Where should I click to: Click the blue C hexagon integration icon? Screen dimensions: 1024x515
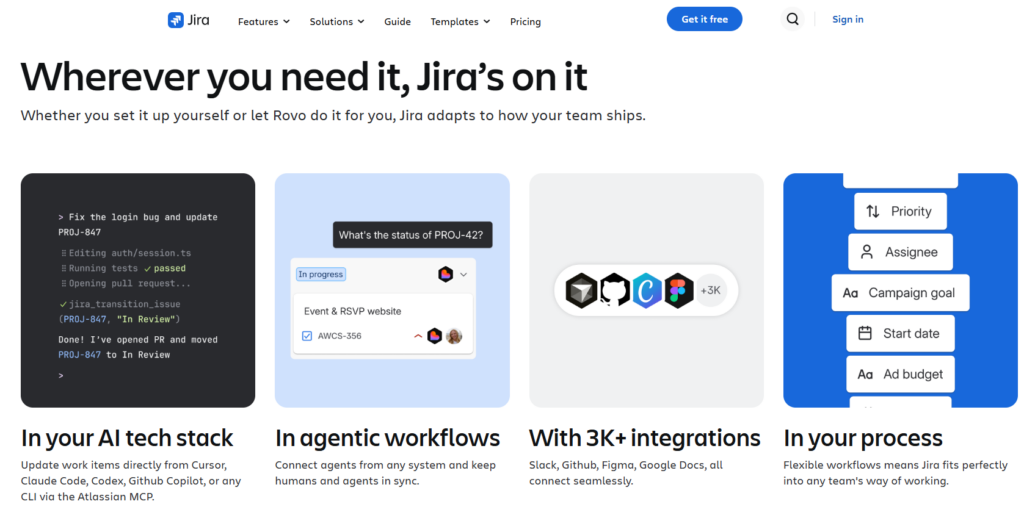pos(647,290)
